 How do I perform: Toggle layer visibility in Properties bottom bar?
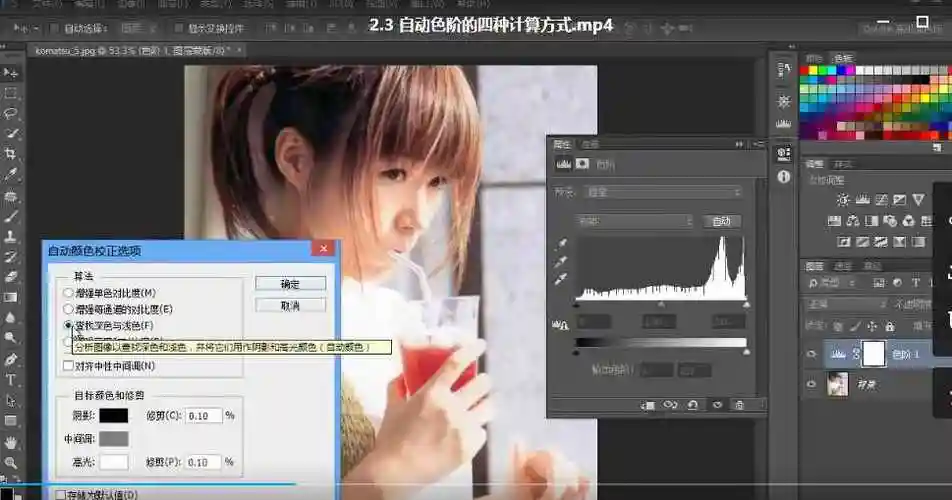[717, 405]
